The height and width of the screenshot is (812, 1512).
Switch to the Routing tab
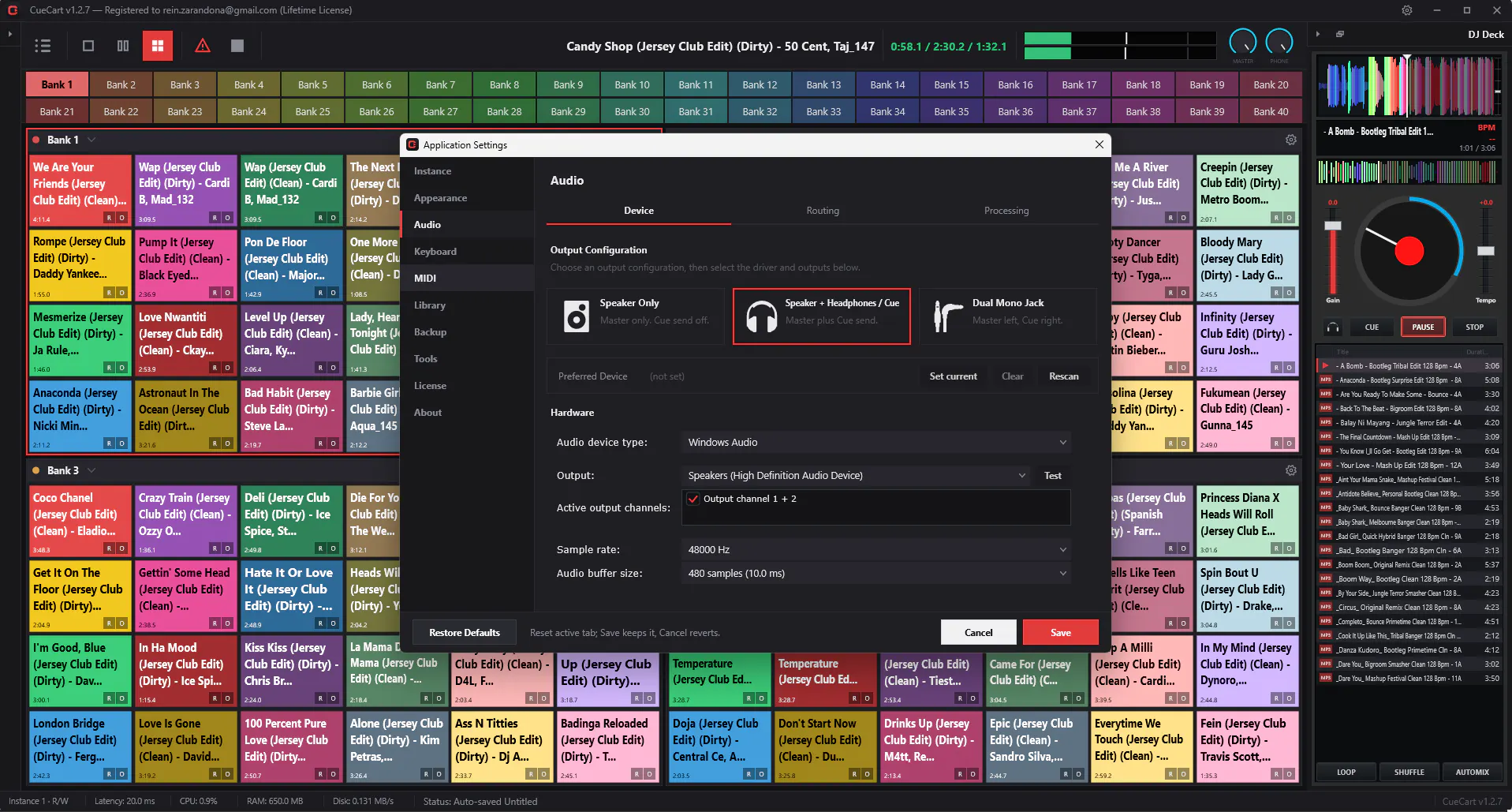pos(823,211)
